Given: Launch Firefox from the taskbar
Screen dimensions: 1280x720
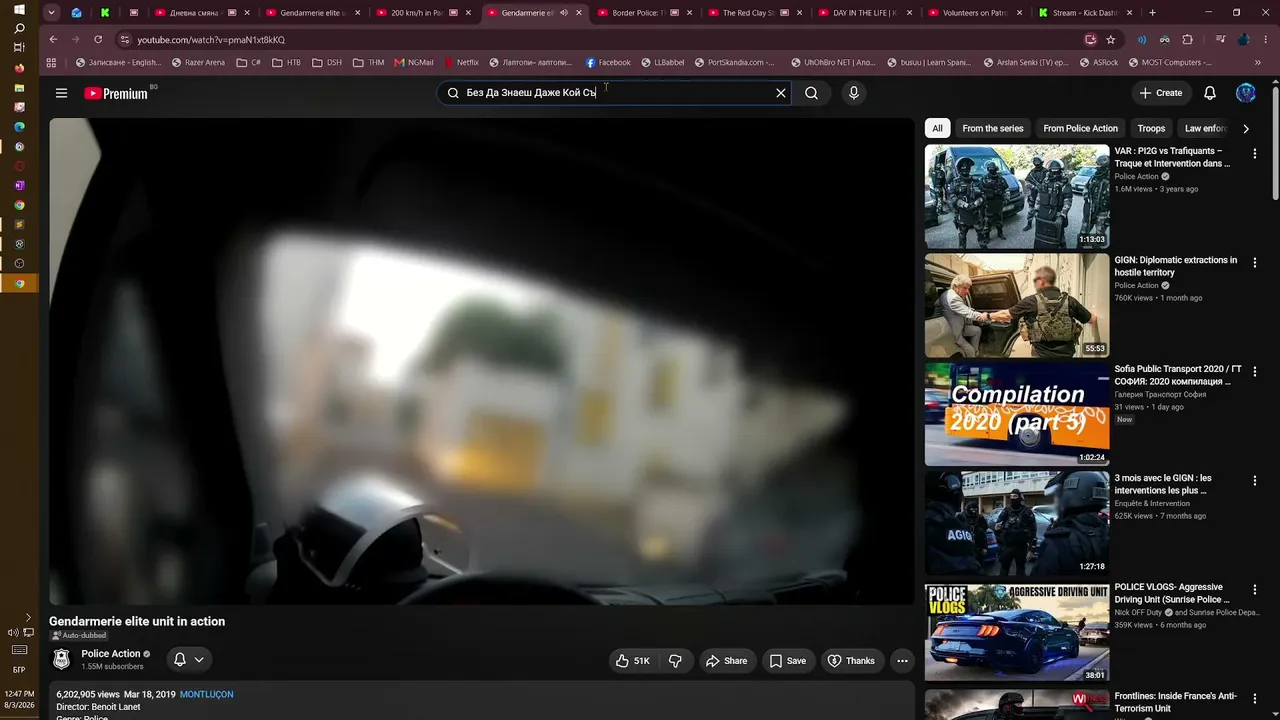Looking at the screenshot, I should coord(19,68).
